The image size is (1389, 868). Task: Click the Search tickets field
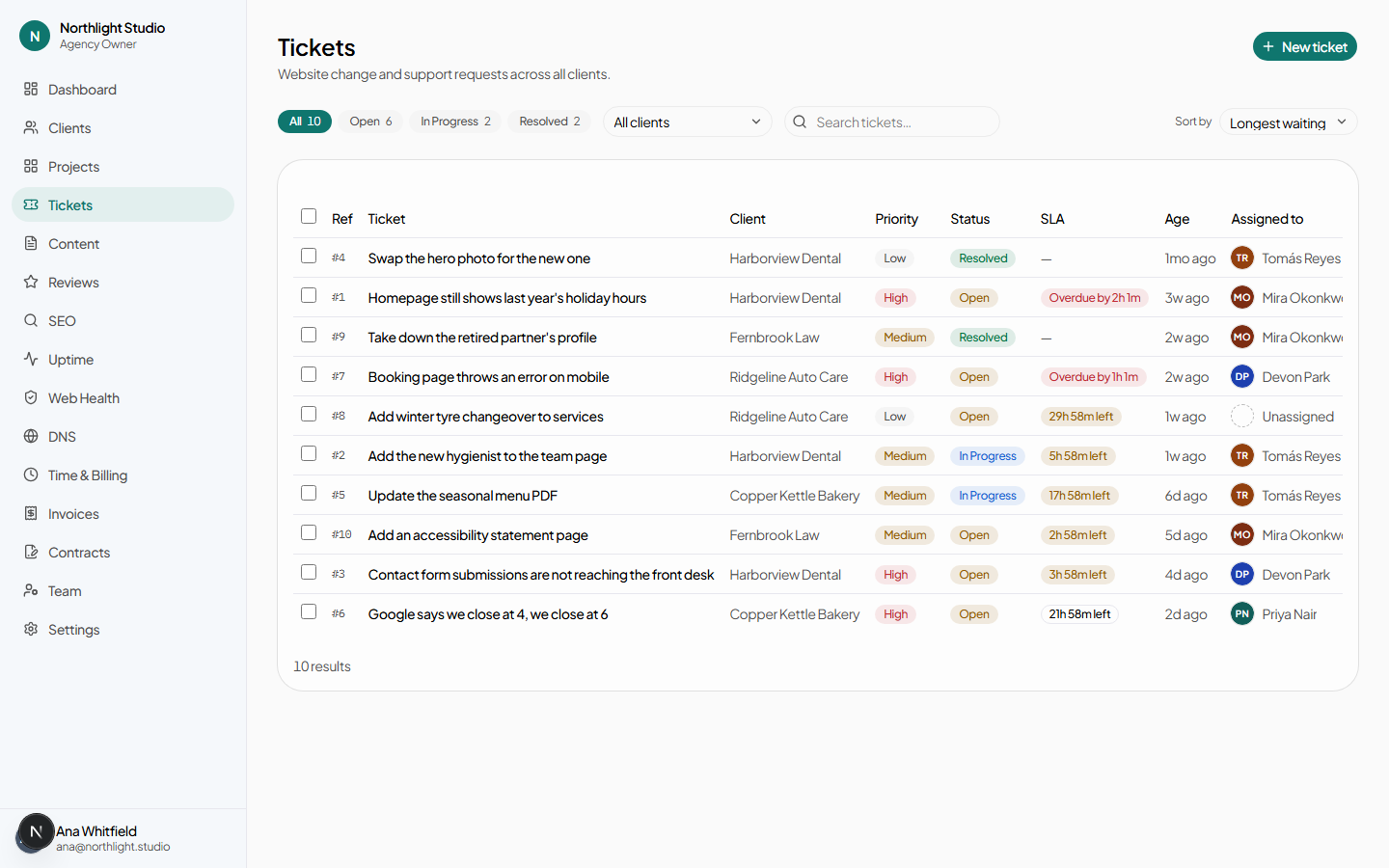(892, 122)
